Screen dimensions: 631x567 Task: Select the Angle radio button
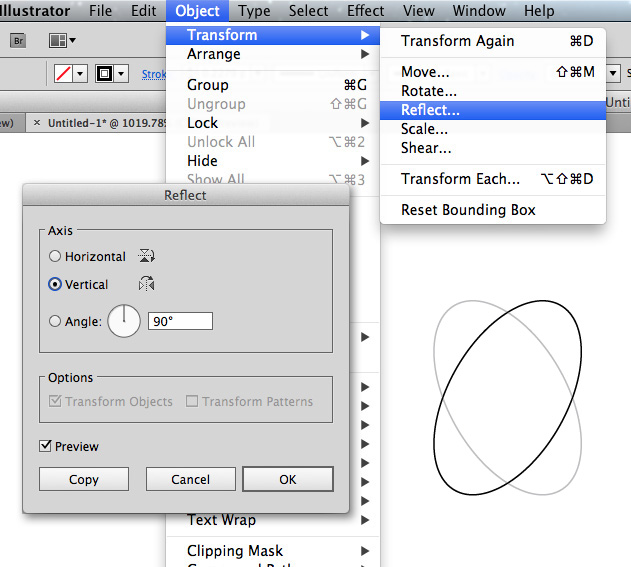click(x=56, y=321)
